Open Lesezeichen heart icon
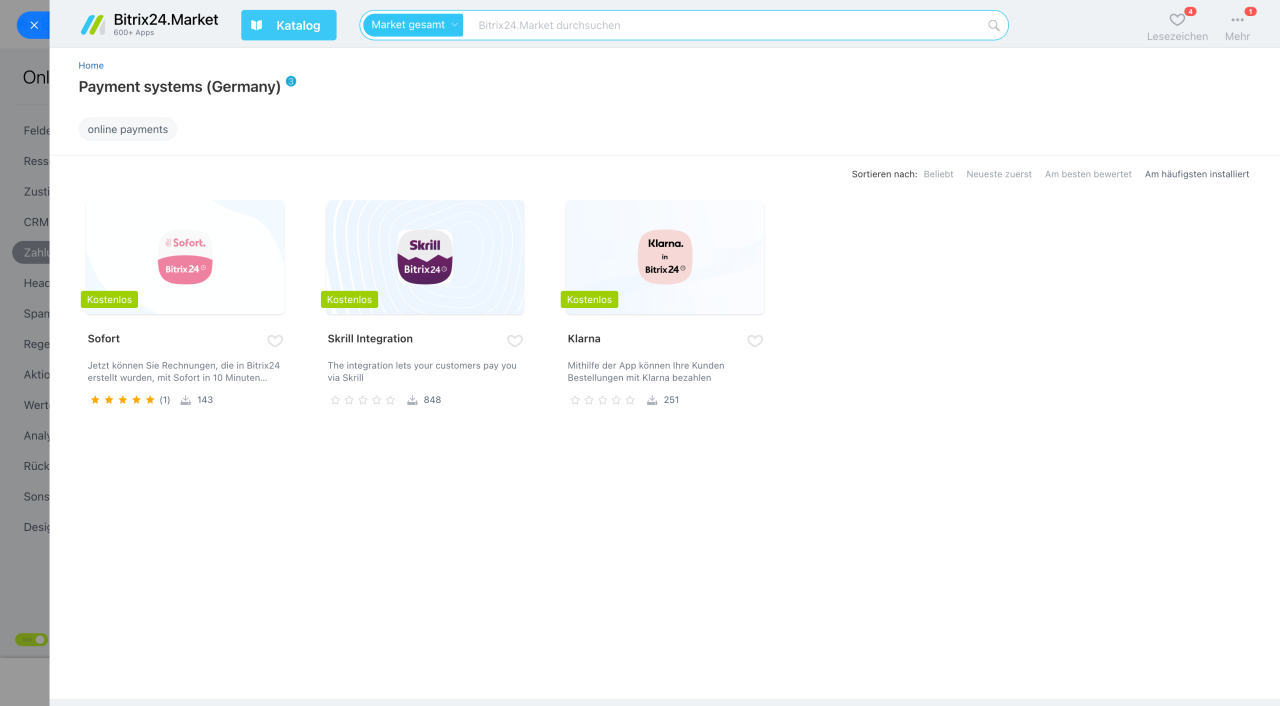1280x706 pixels. click(x=1177, y=20)
